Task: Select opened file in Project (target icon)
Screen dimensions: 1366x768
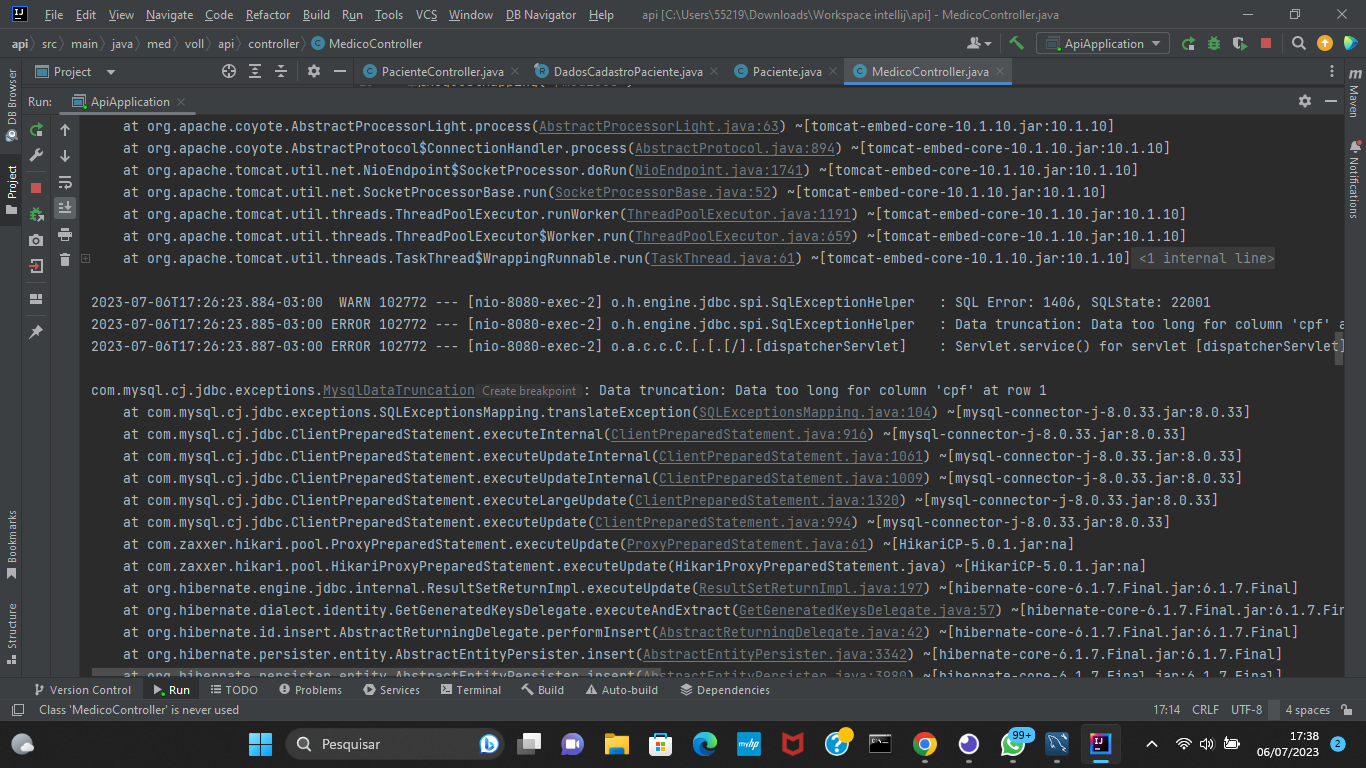Action: tap(229, 71)
